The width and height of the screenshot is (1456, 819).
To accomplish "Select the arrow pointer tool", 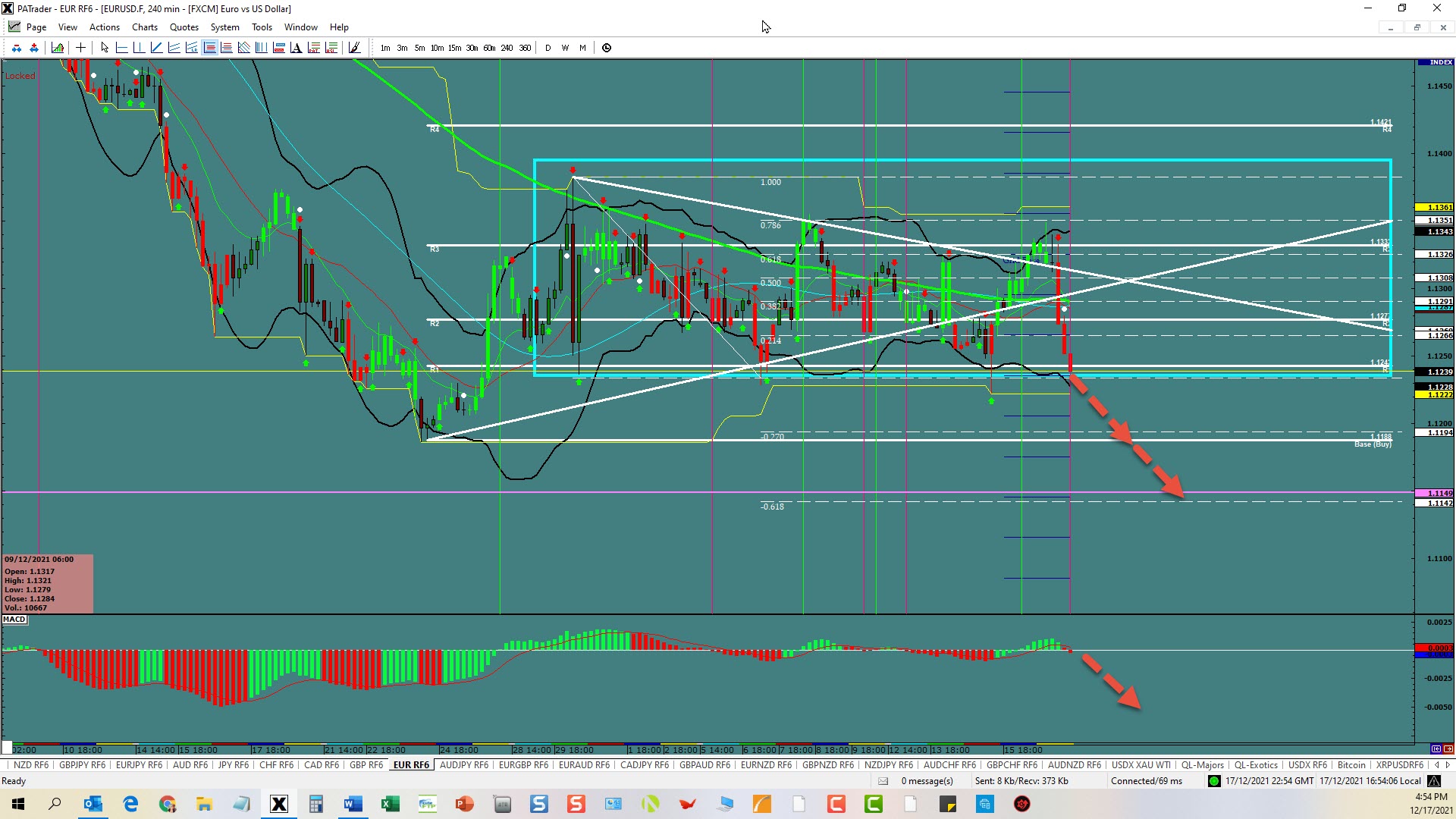I will point(105,48).
